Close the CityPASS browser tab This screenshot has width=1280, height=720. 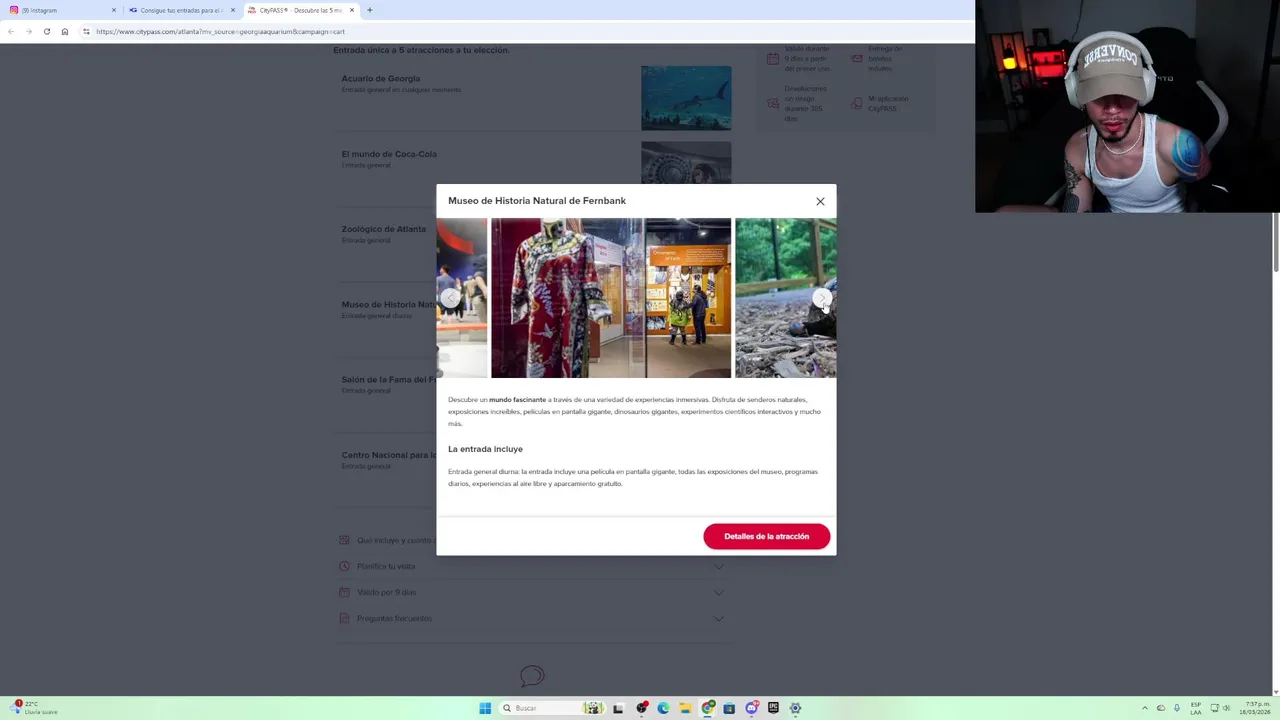(351, 10)
